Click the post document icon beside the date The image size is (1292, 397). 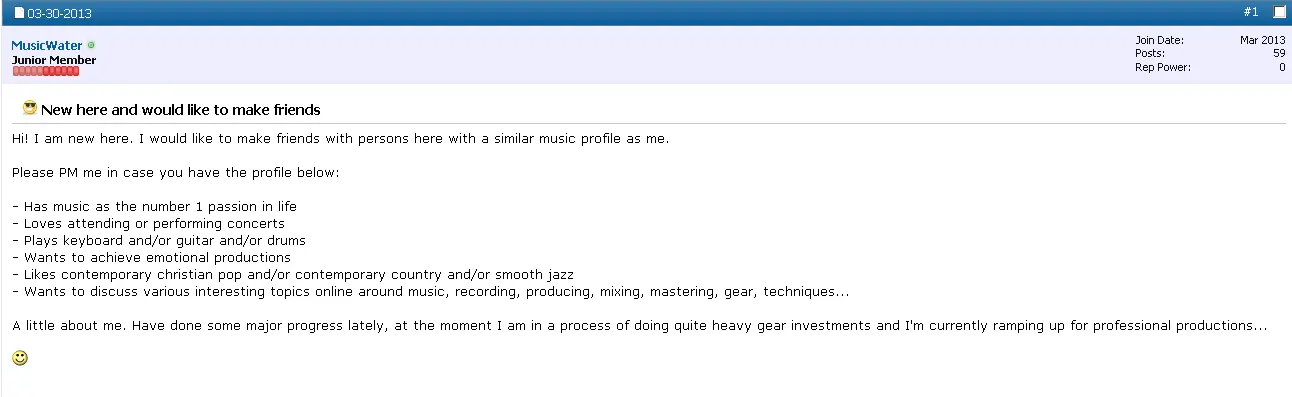pos(19,13)
